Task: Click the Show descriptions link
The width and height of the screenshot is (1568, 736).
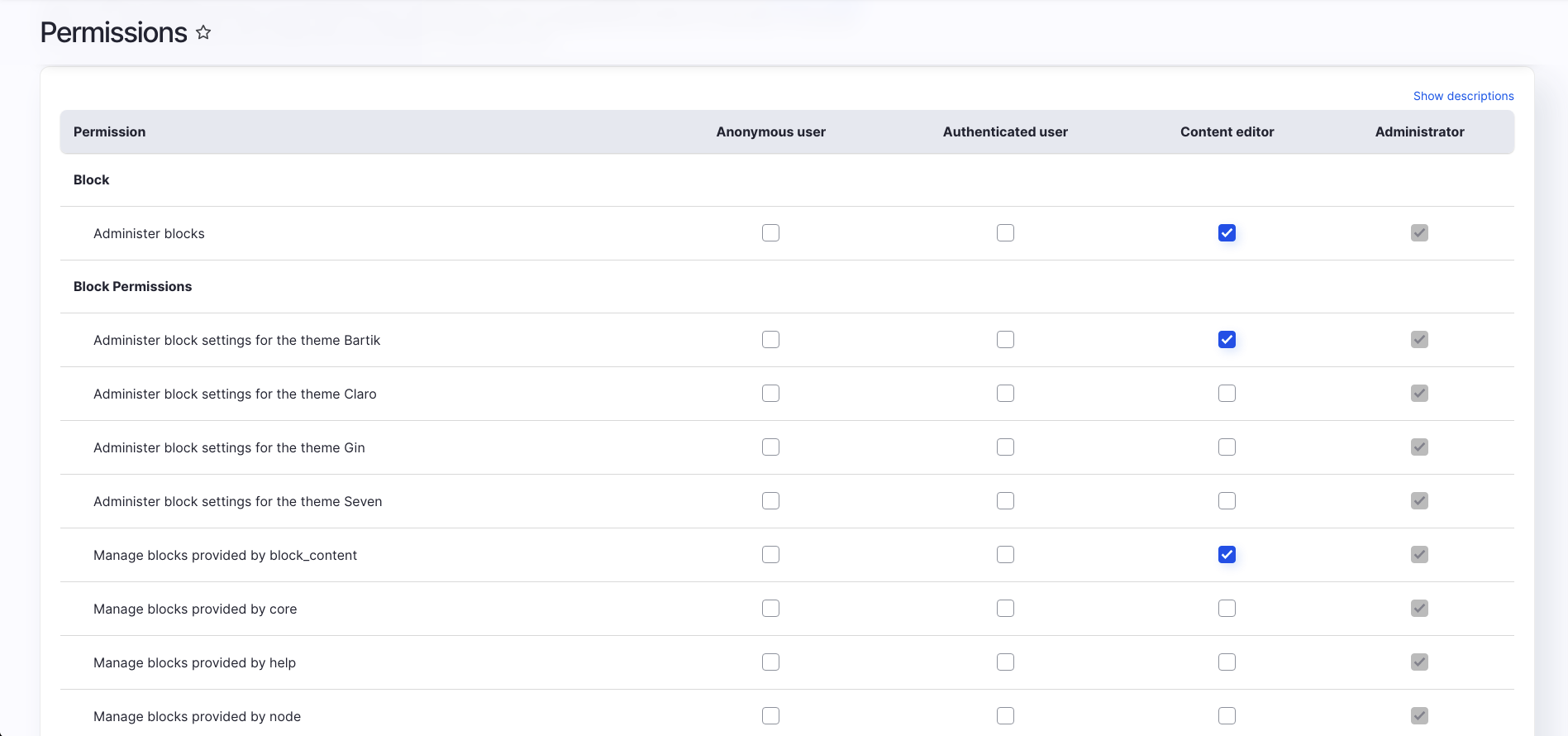Action: click(x=1463, y=96)
